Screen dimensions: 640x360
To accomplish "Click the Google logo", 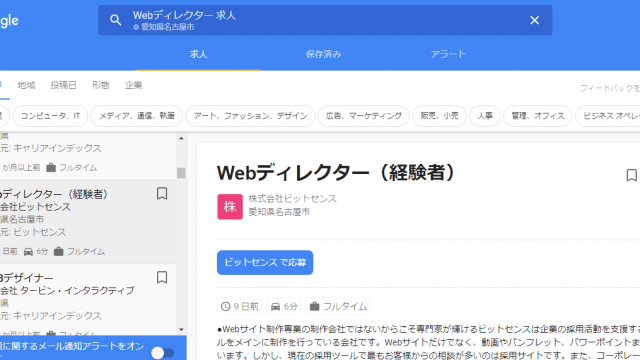I will click(9, 20).
